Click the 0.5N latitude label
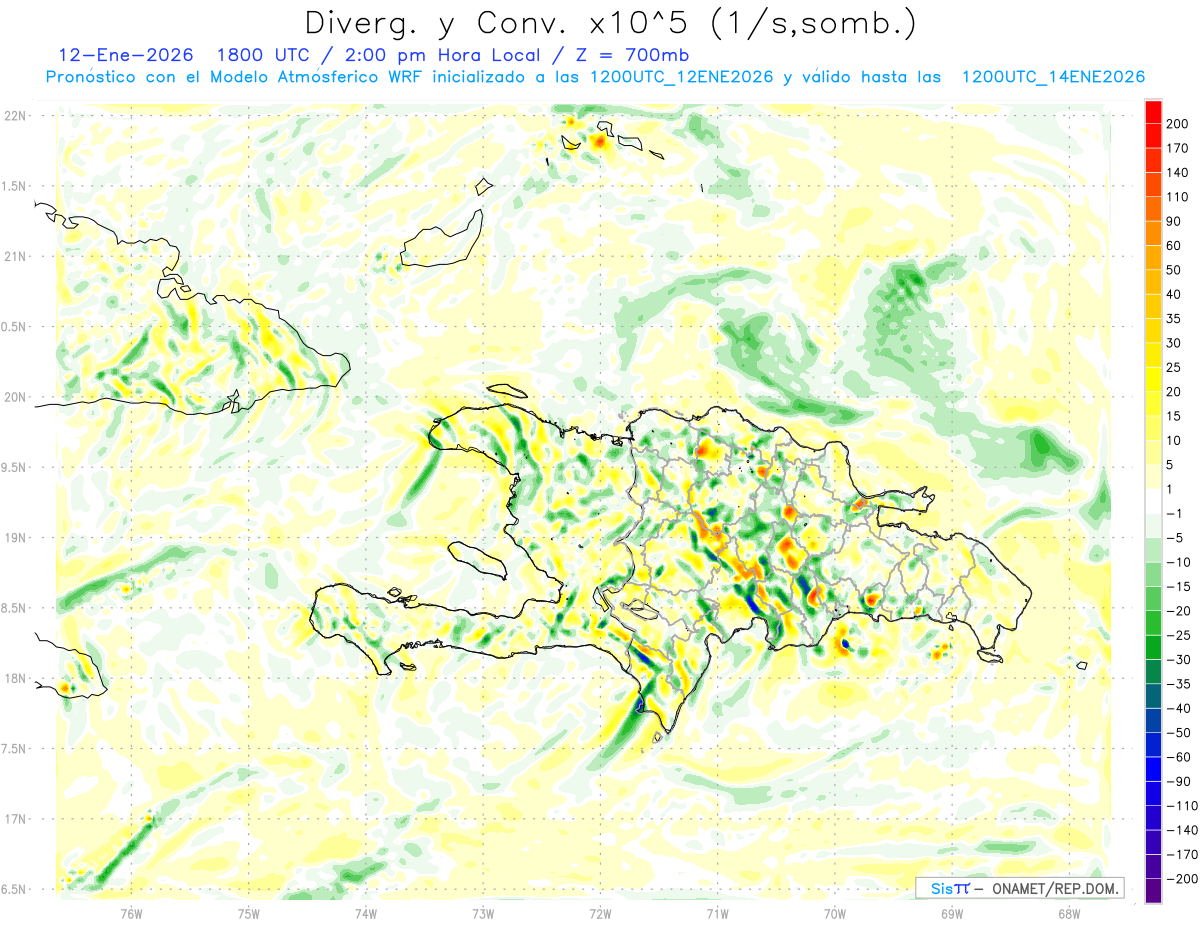 coord(14,327)
